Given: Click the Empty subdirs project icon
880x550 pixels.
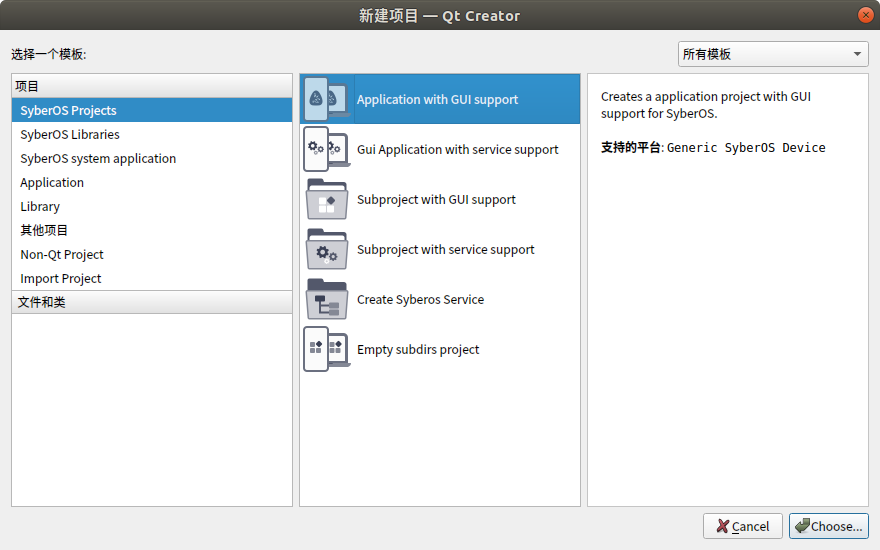Looking at the screenshot, I should 327,349.
